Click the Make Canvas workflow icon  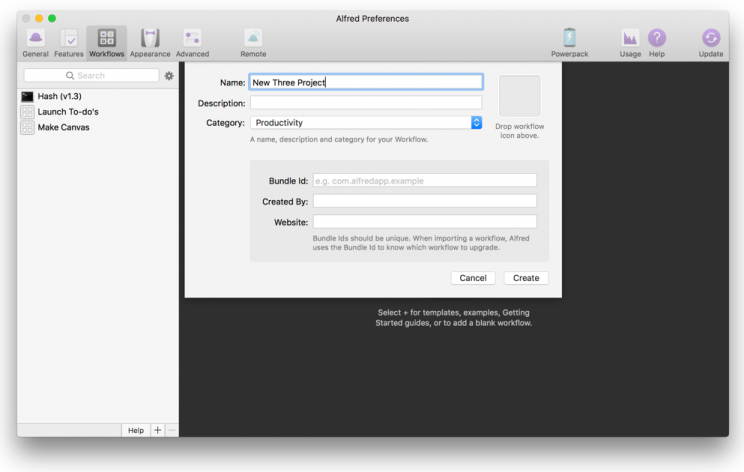(x=28, y=128)
